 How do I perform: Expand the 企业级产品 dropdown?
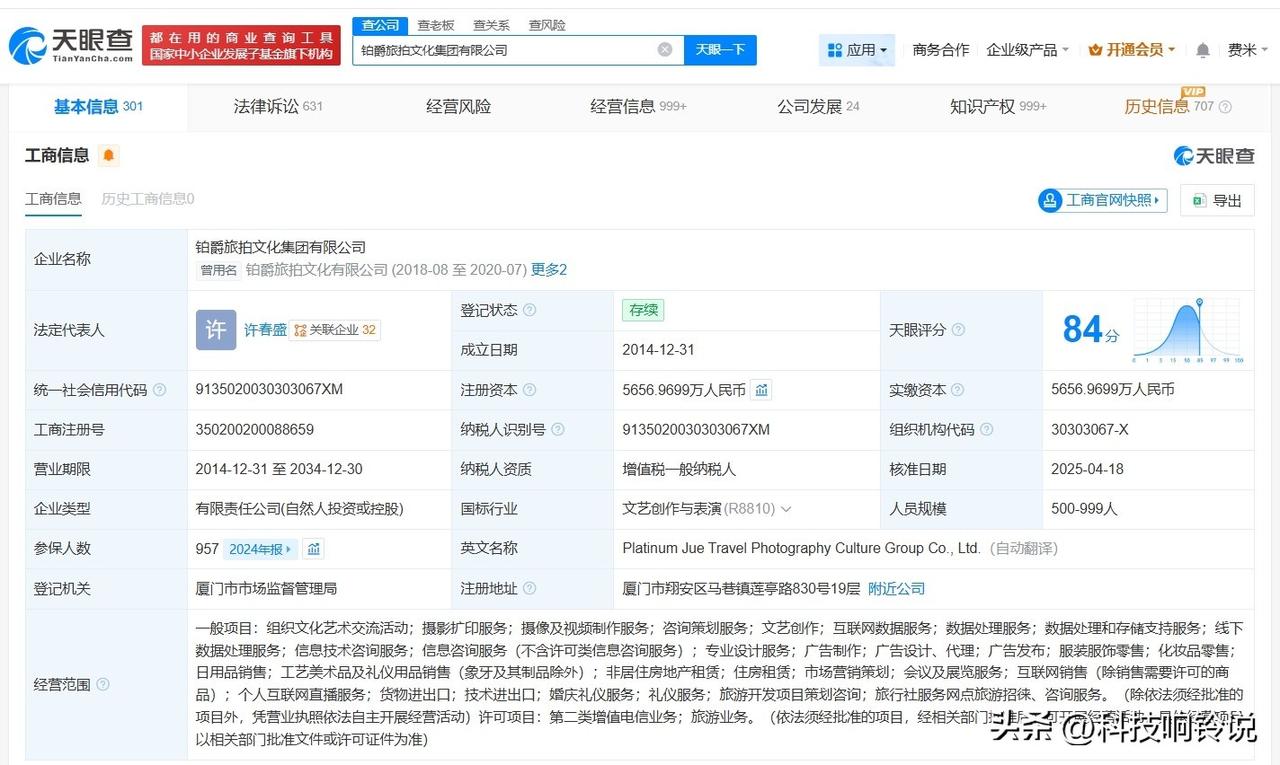pyautogui.click(x=1028, y=50)
